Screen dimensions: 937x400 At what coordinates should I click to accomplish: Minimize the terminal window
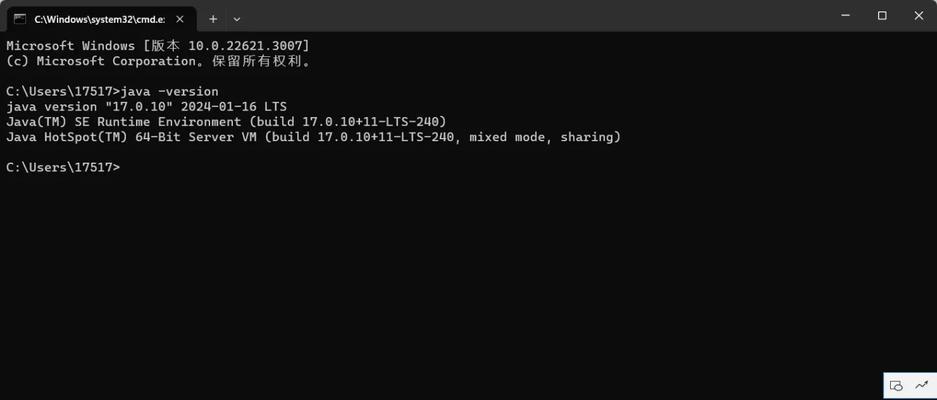click(846, 16)
